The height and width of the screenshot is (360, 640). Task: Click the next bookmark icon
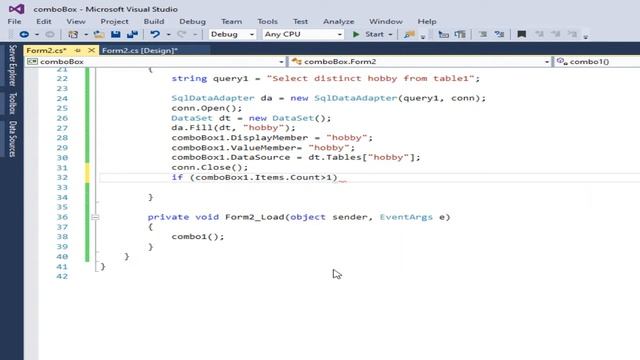point(556,34)
